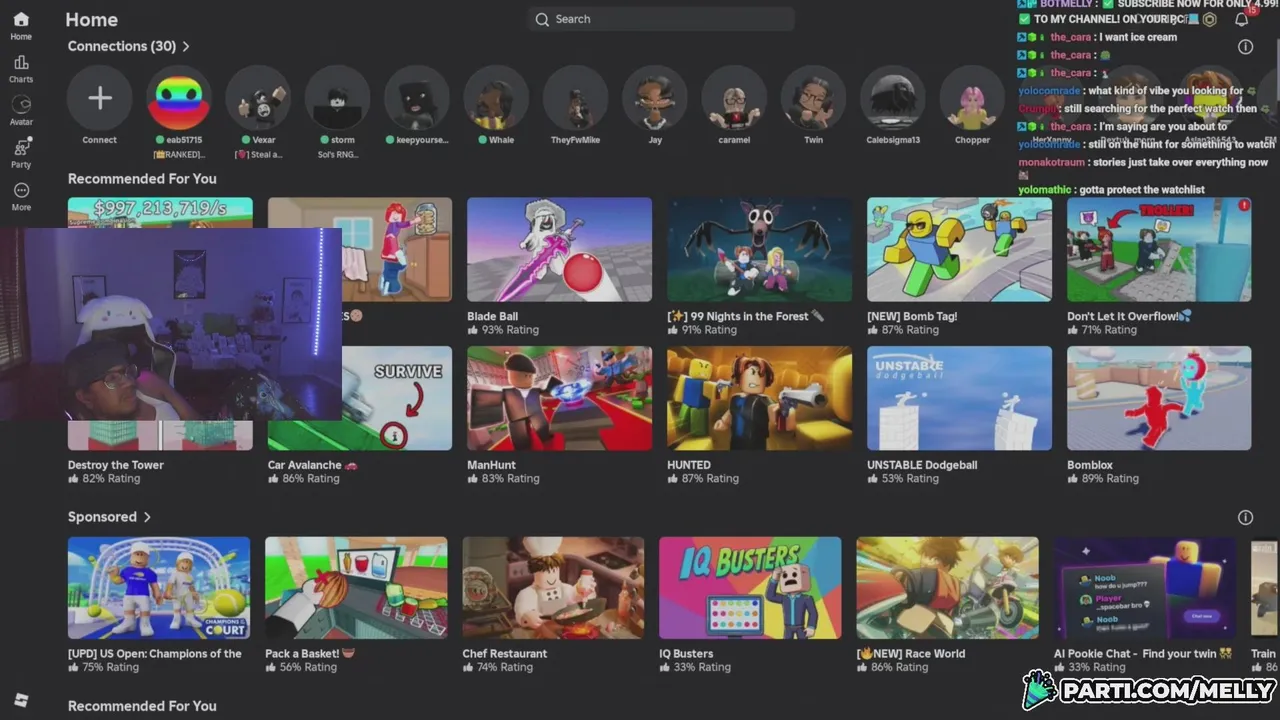Click the Destroy the Tower title

point(115,465)
